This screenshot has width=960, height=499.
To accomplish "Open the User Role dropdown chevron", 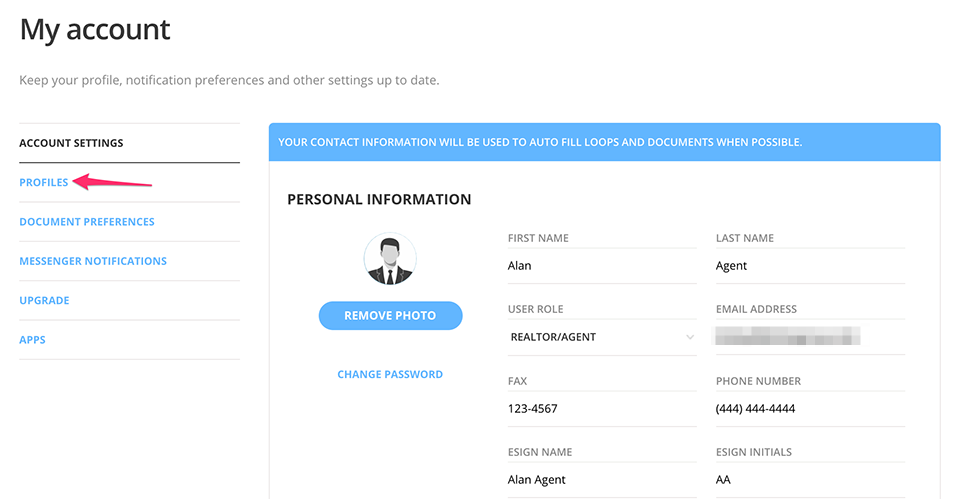I will click(690, 337).
